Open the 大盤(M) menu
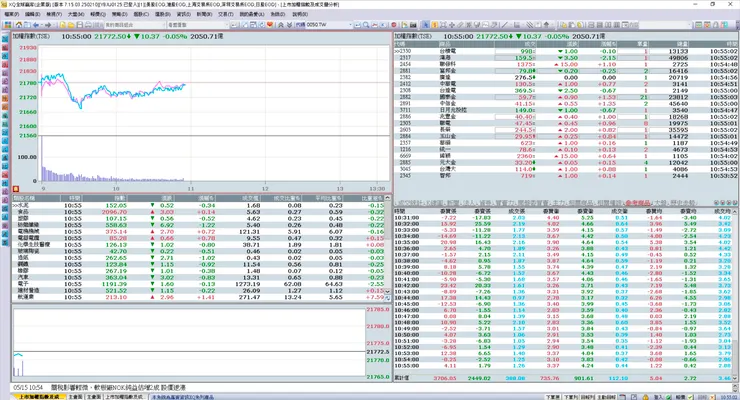 [x=76, y=14]
